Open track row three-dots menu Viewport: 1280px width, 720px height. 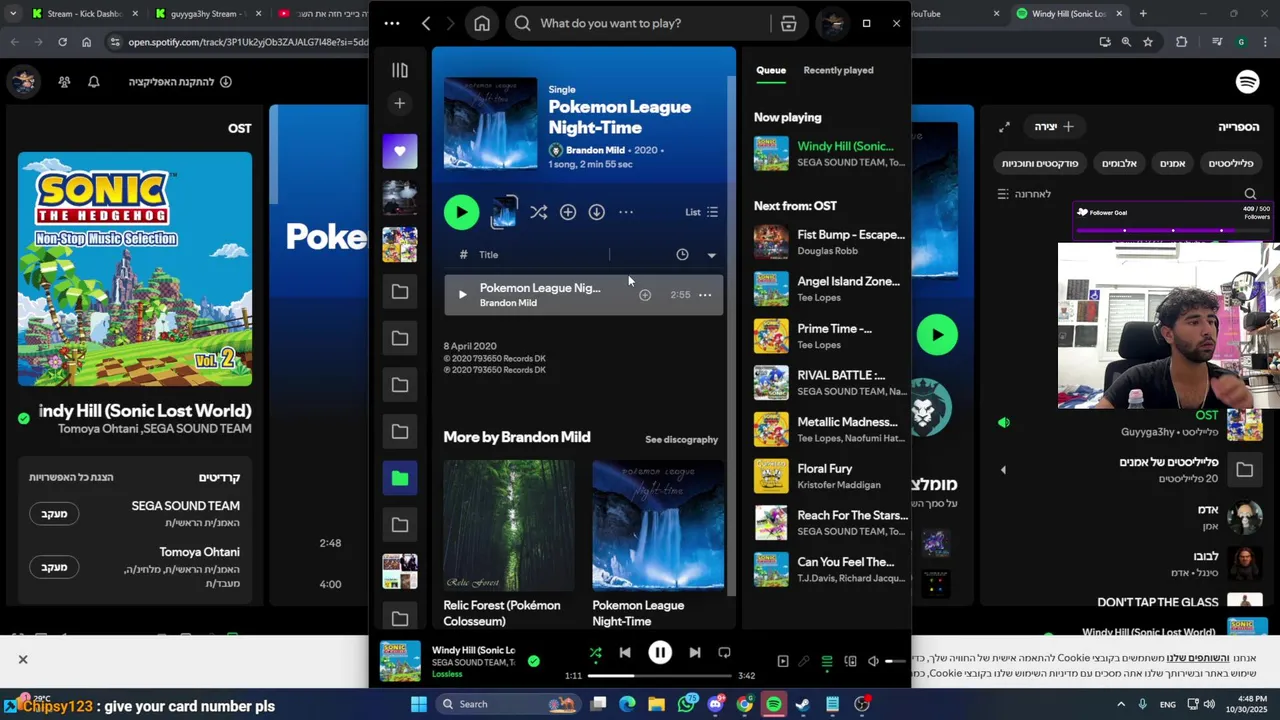(x=705, y=295)
